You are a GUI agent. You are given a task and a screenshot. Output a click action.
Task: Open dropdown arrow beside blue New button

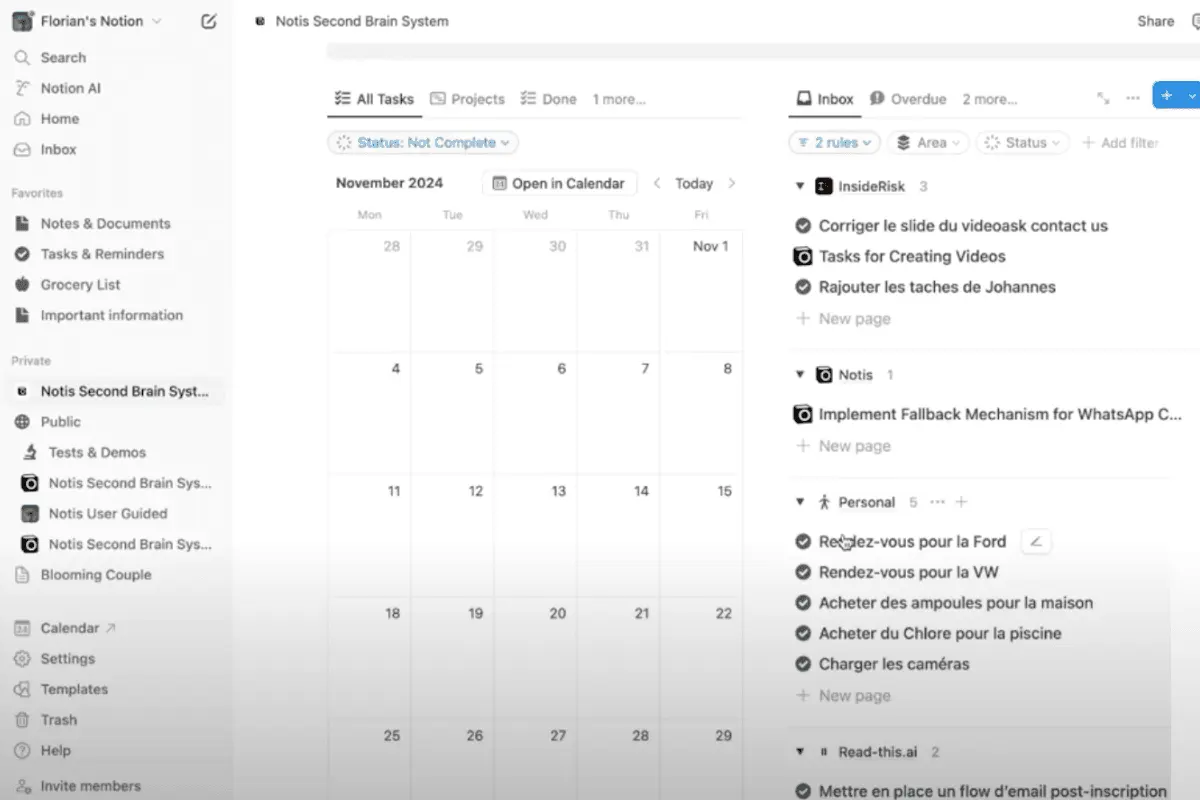[x=1191, y=96]
